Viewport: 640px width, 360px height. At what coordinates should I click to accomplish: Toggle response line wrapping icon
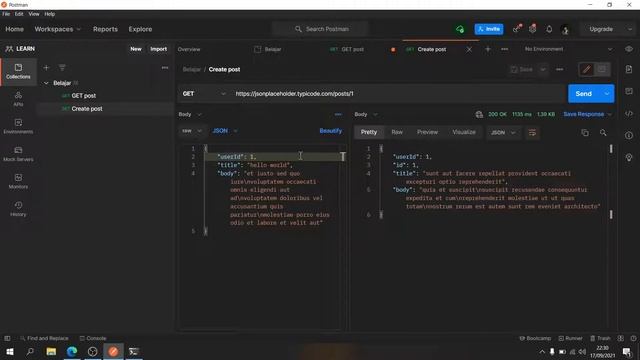[532, 133]
